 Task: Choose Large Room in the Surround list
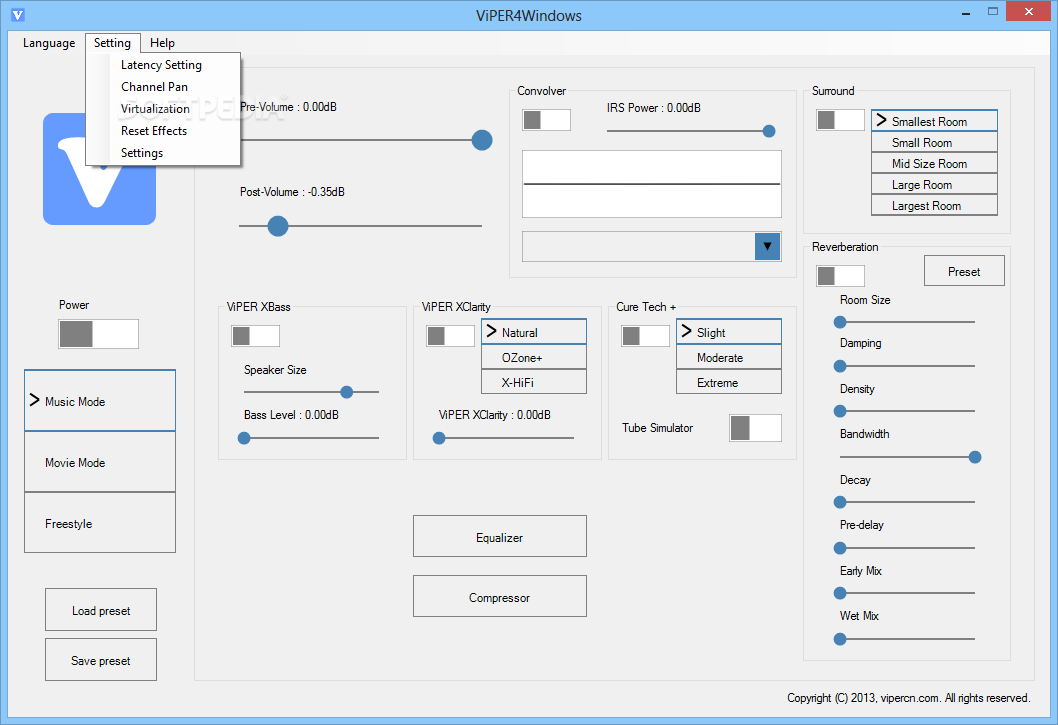[933, 185]
